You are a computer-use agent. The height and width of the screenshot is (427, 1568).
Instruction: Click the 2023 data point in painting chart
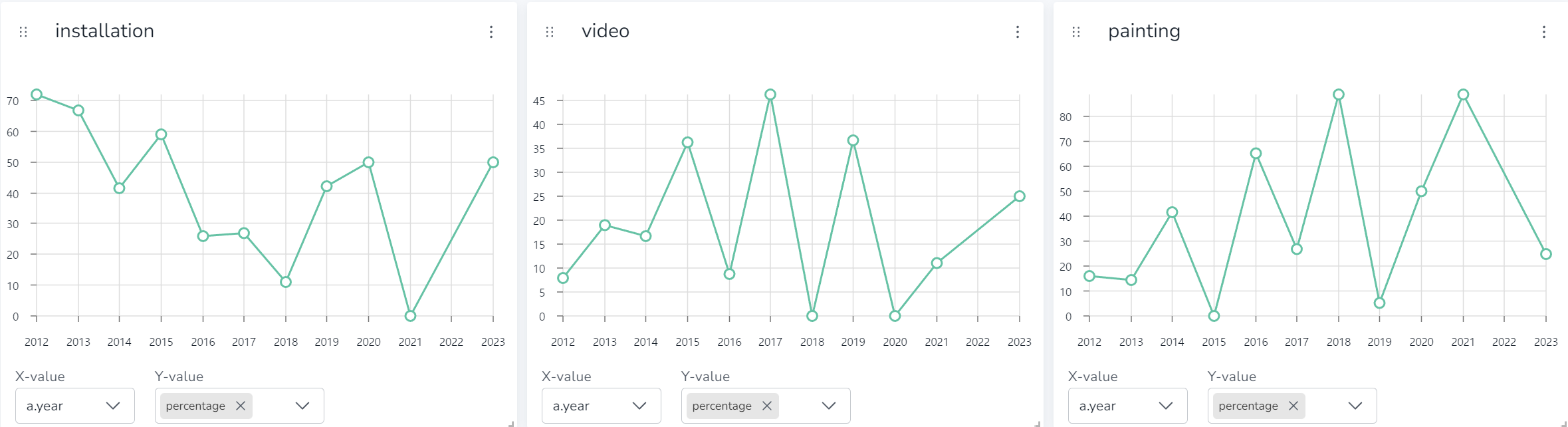[x=1546, y=254]
